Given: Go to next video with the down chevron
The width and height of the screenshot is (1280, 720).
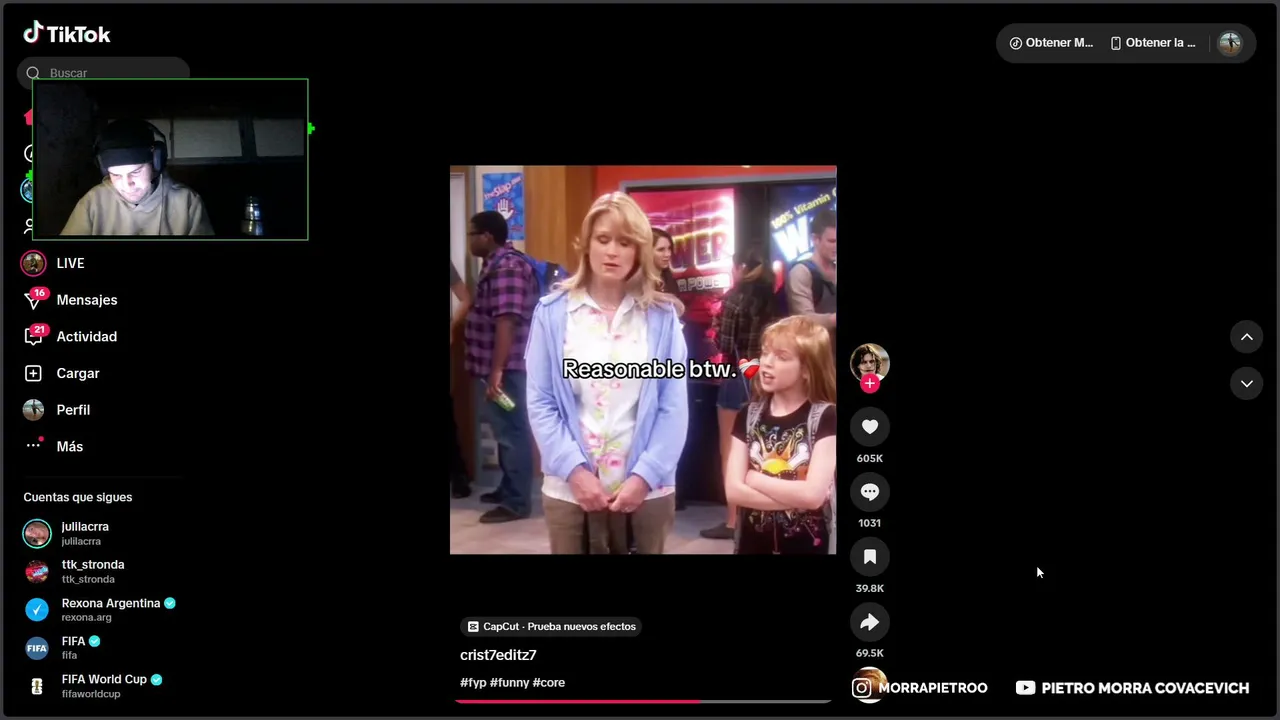Looking at the screenshot, I should [1247, 383].
